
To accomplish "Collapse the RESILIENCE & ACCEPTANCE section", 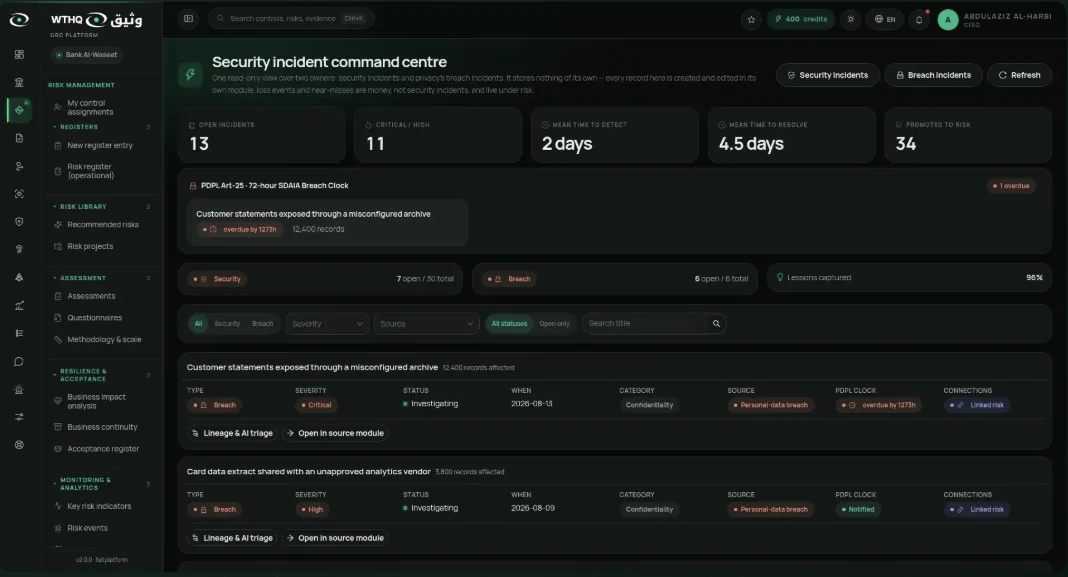I will pyautogui.click(x=102, y=375).
